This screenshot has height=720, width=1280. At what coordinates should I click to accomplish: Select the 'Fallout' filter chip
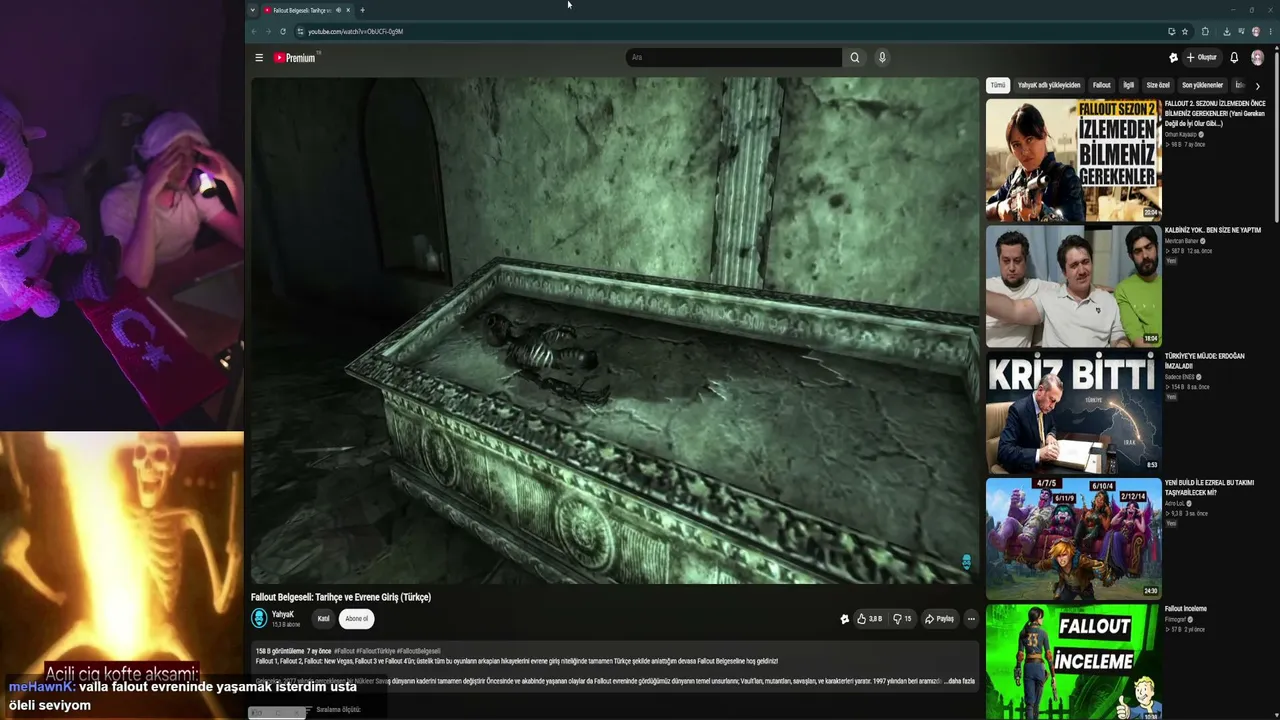coord(1102,86)
